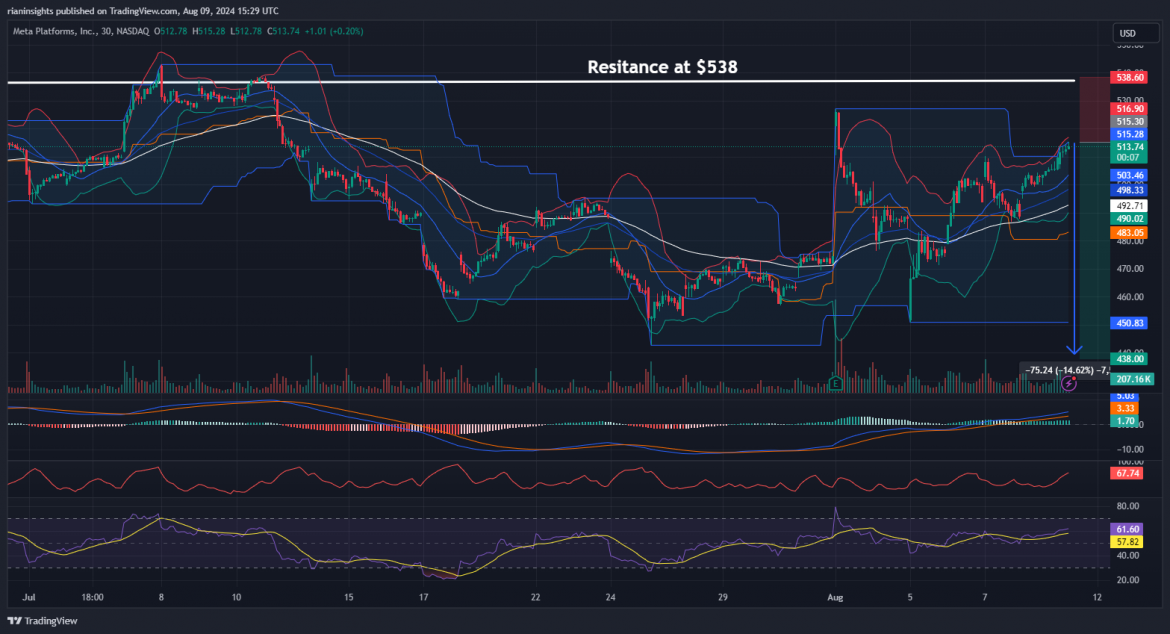Click the purple lightning bolt event icon
This screenshot has width=1170, height=634.
point(1069,382)
